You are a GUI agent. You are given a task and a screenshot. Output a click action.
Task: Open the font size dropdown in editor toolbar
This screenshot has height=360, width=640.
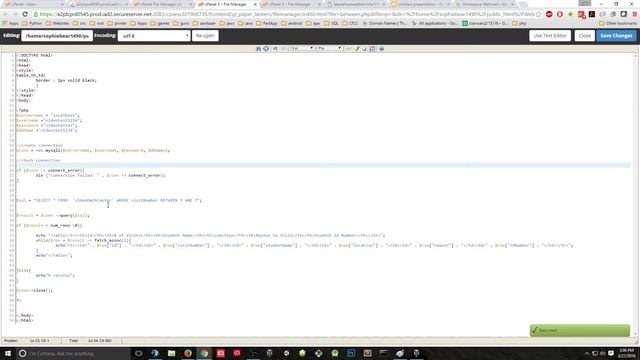coord(302,48)
